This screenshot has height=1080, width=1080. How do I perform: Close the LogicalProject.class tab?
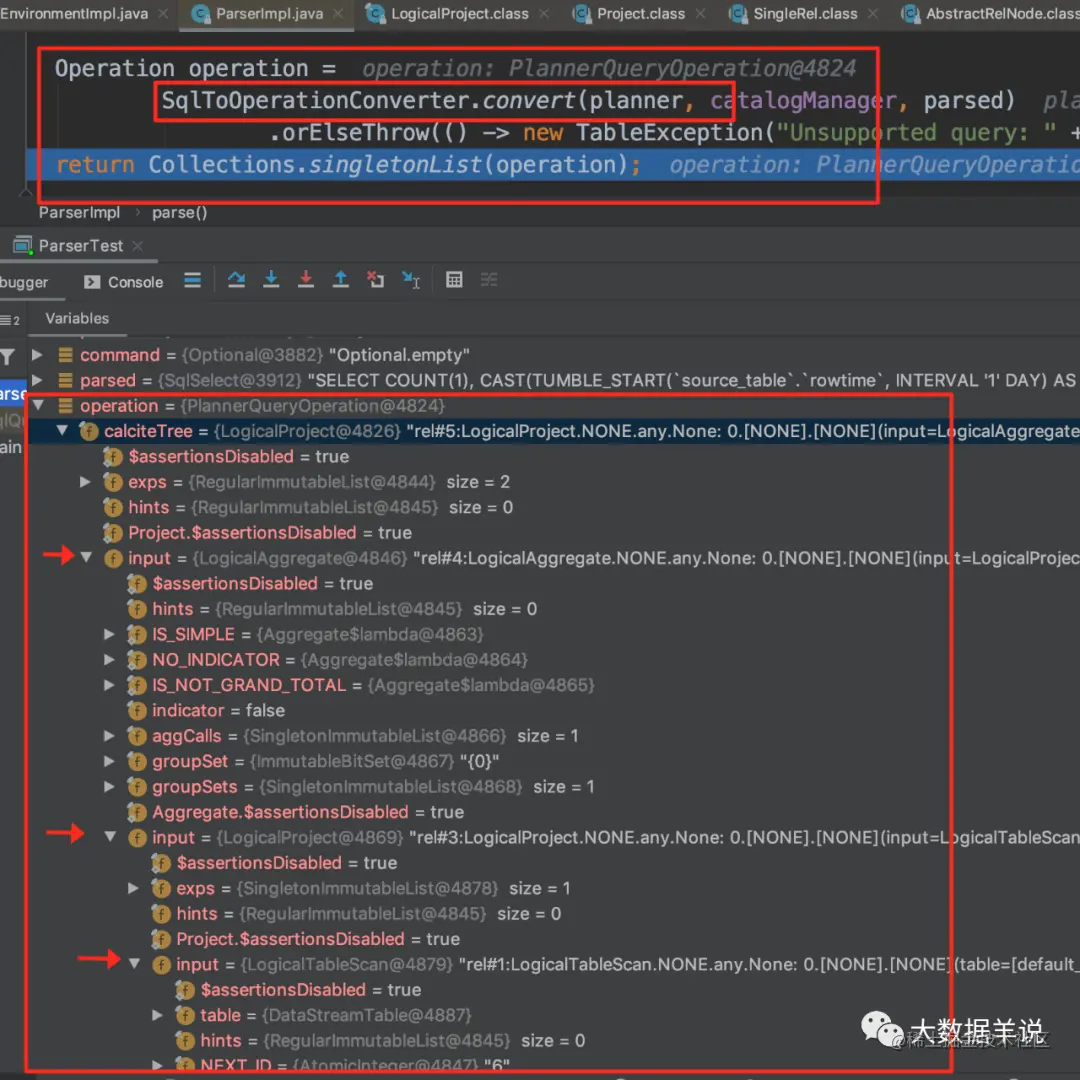click(x=544, y=14)
